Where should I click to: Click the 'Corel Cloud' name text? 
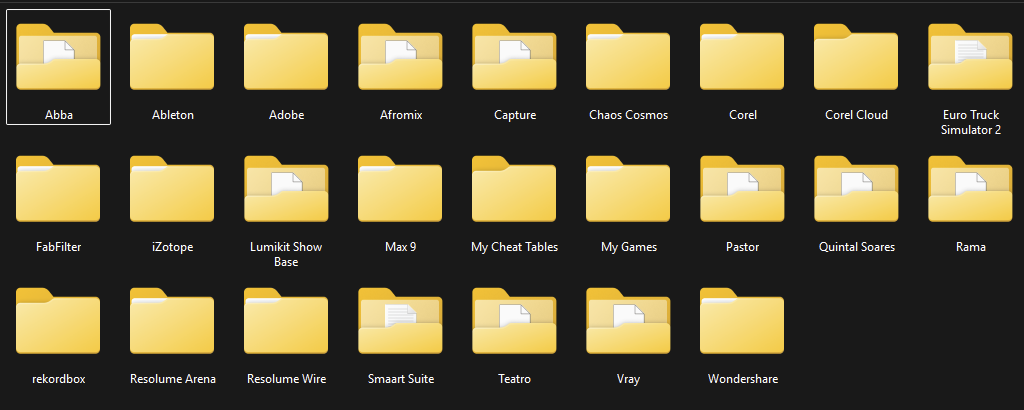tap(856, 115)
